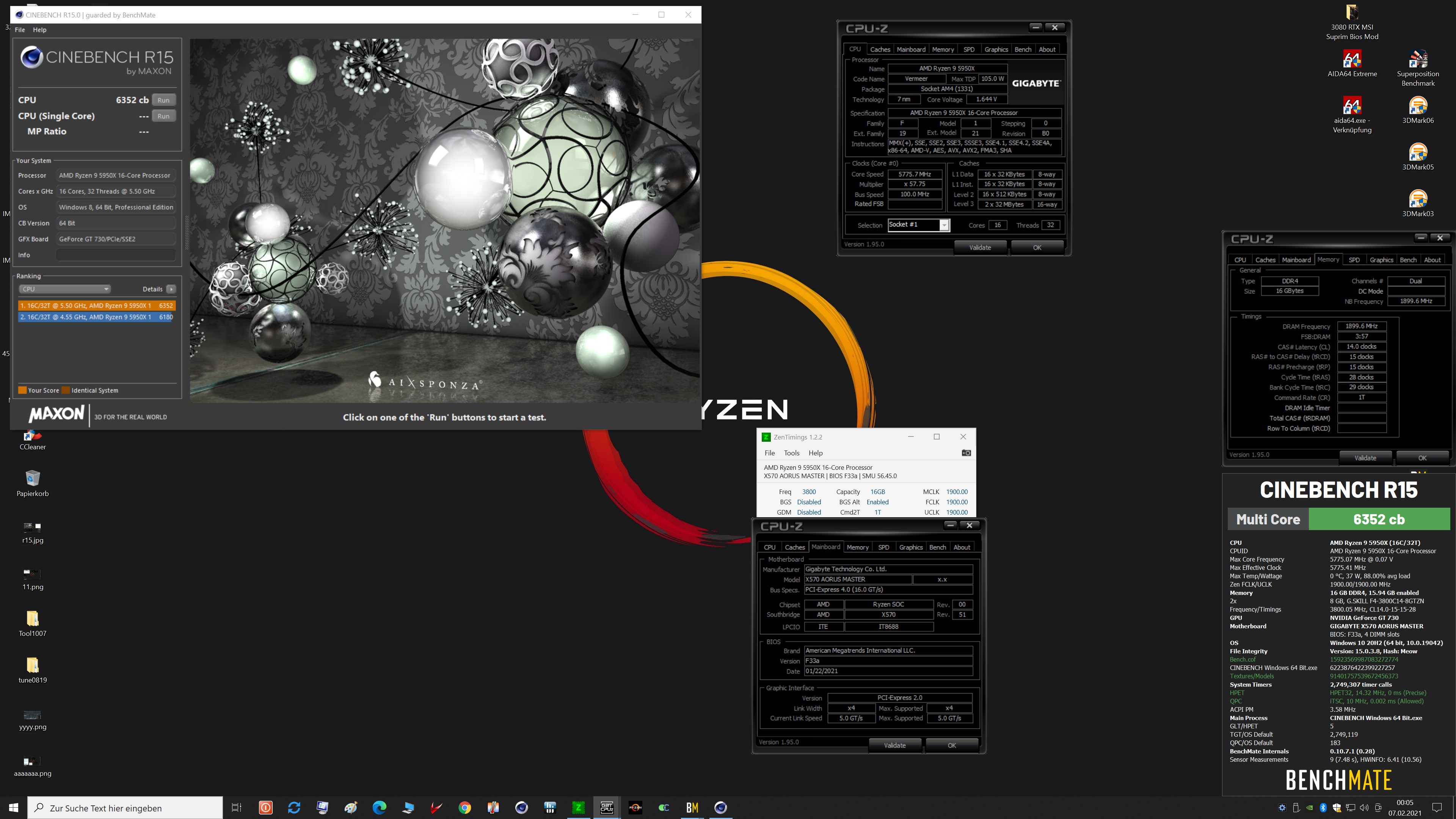Open the ZenTimings File menu

(769, 453)
